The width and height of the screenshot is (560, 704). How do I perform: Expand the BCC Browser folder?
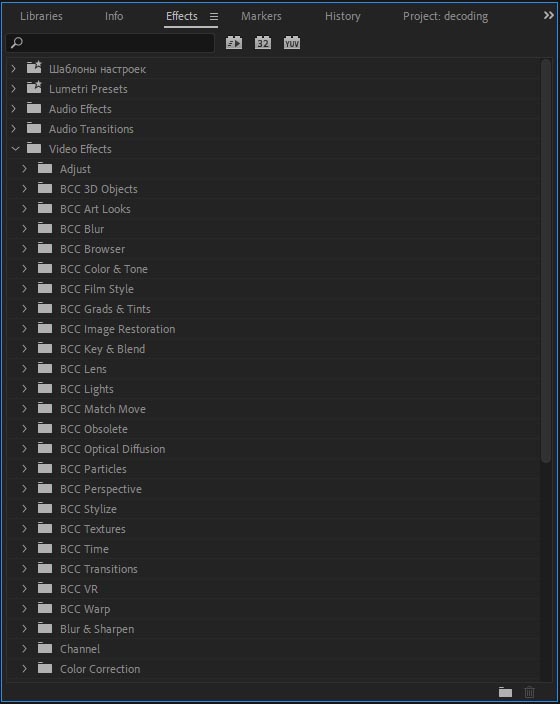(25, 249)
